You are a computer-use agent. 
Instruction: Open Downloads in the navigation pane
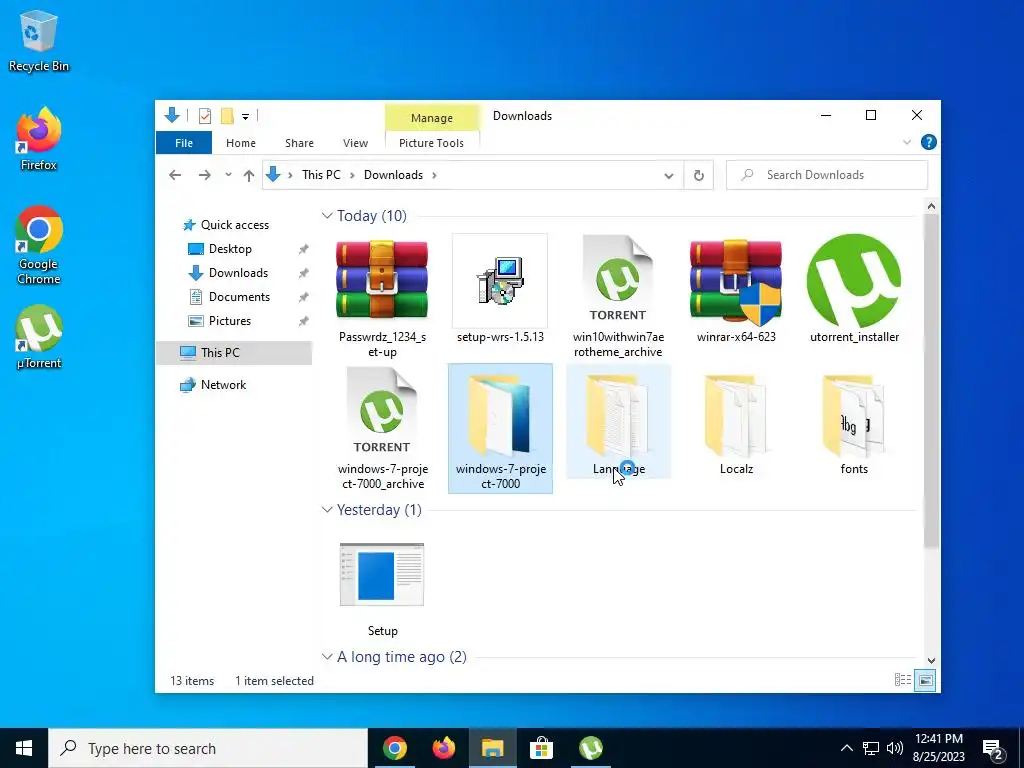click(238, 273)
